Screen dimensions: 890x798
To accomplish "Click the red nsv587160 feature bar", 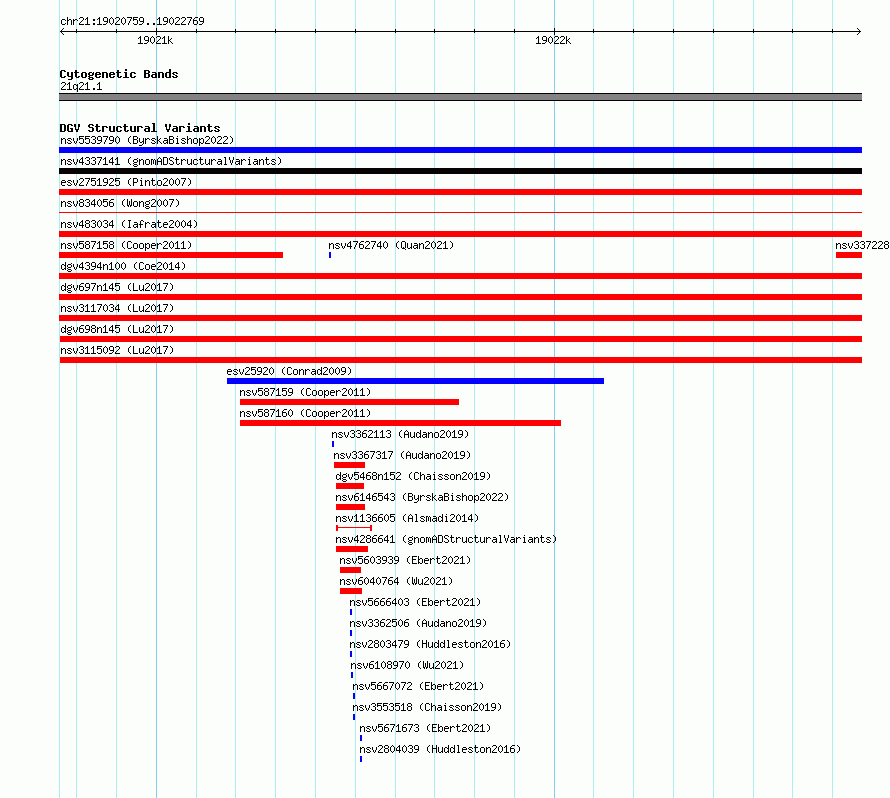I will [x=401, y=423].
